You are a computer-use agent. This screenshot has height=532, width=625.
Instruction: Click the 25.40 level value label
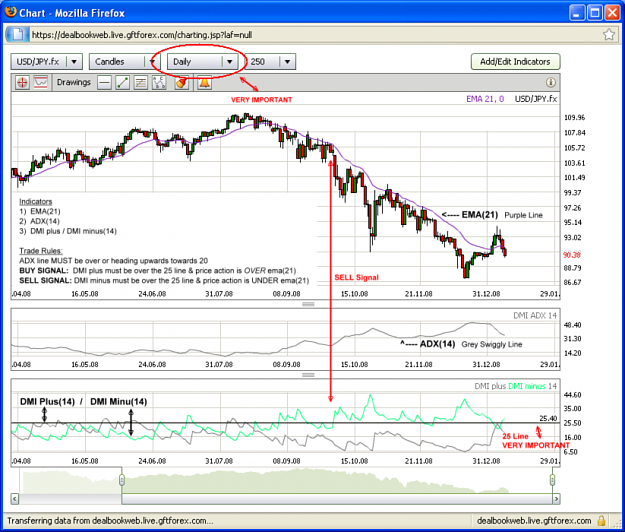click(x=548, y=418)
